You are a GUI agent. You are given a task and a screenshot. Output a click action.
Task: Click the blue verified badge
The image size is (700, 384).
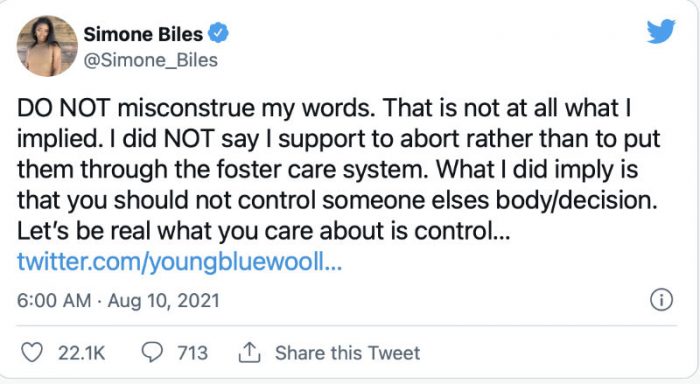tap(218, 33)
